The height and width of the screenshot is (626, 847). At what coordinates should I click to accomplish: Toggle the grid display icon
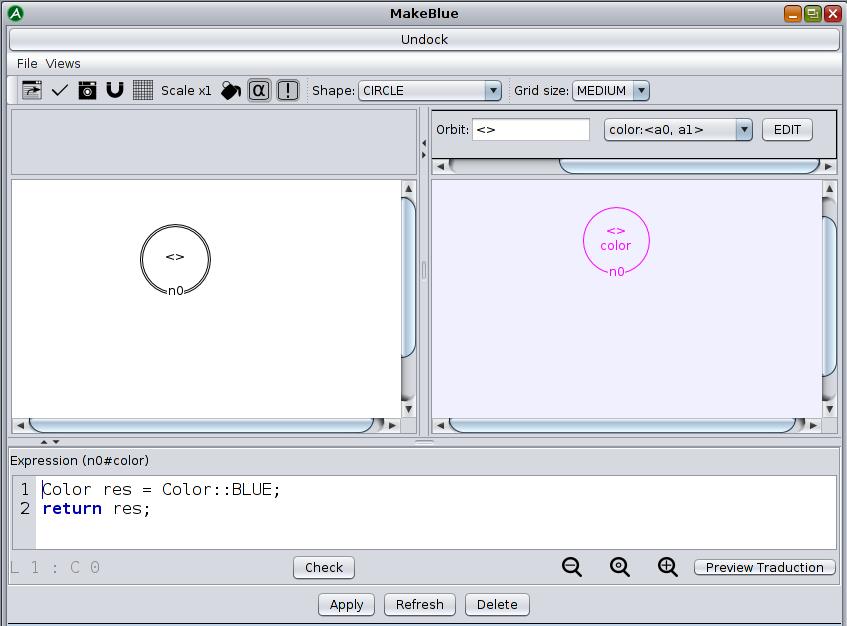pos(143,90)
